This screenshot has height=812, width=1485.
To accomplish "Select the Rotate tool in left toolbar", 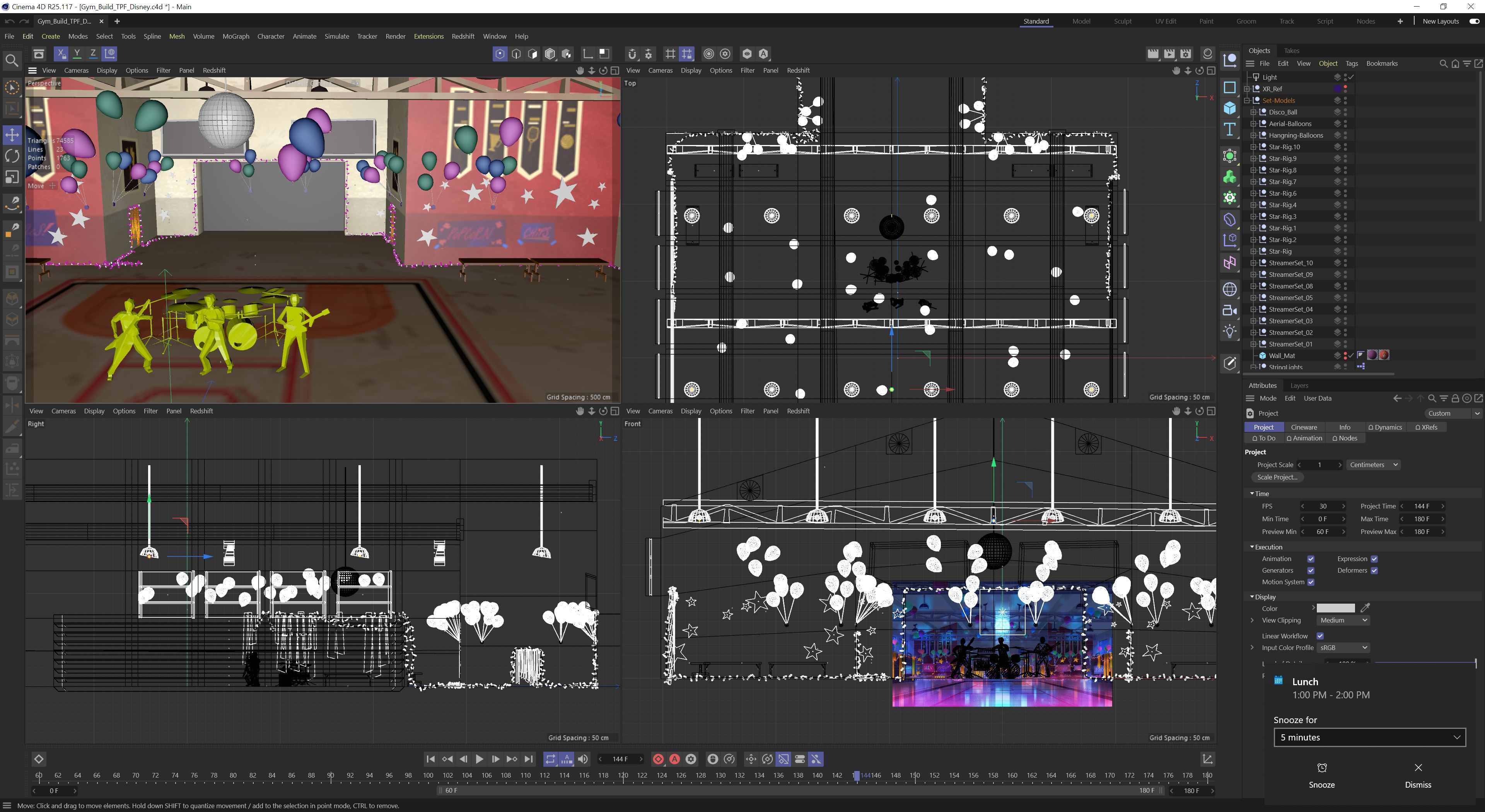I will [12, 156].
